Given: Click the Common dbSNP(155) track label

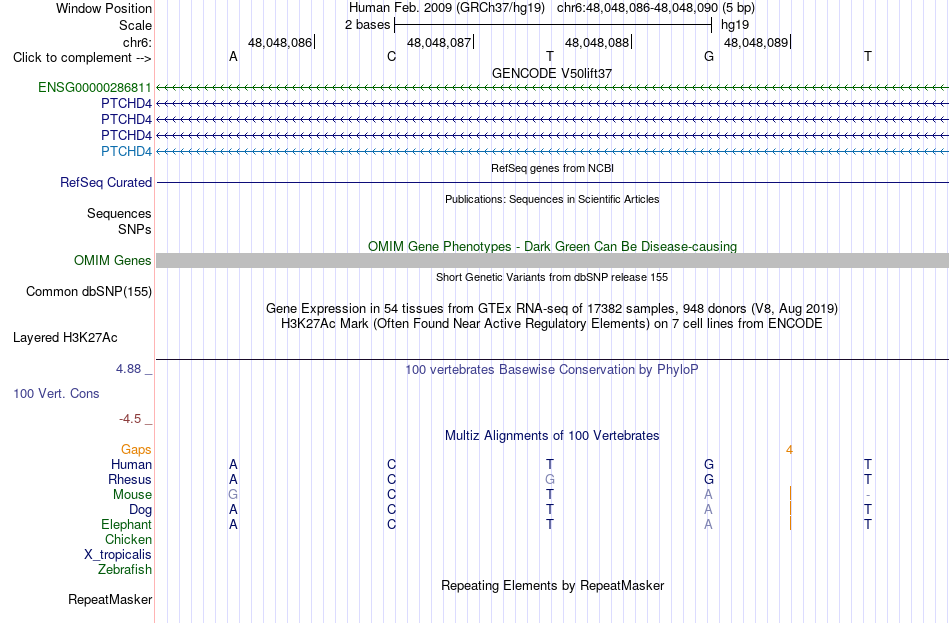Looking at the screenshot, I should (x=89, y=292).
